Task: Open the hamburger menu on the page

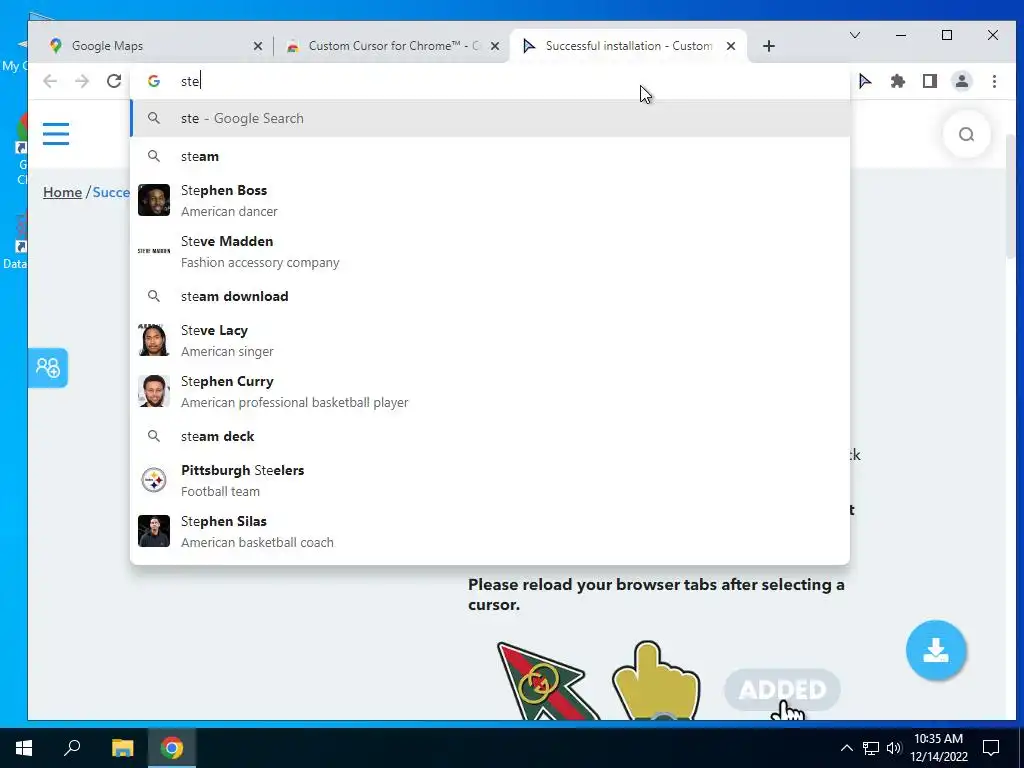Action: tap(56, 134)
